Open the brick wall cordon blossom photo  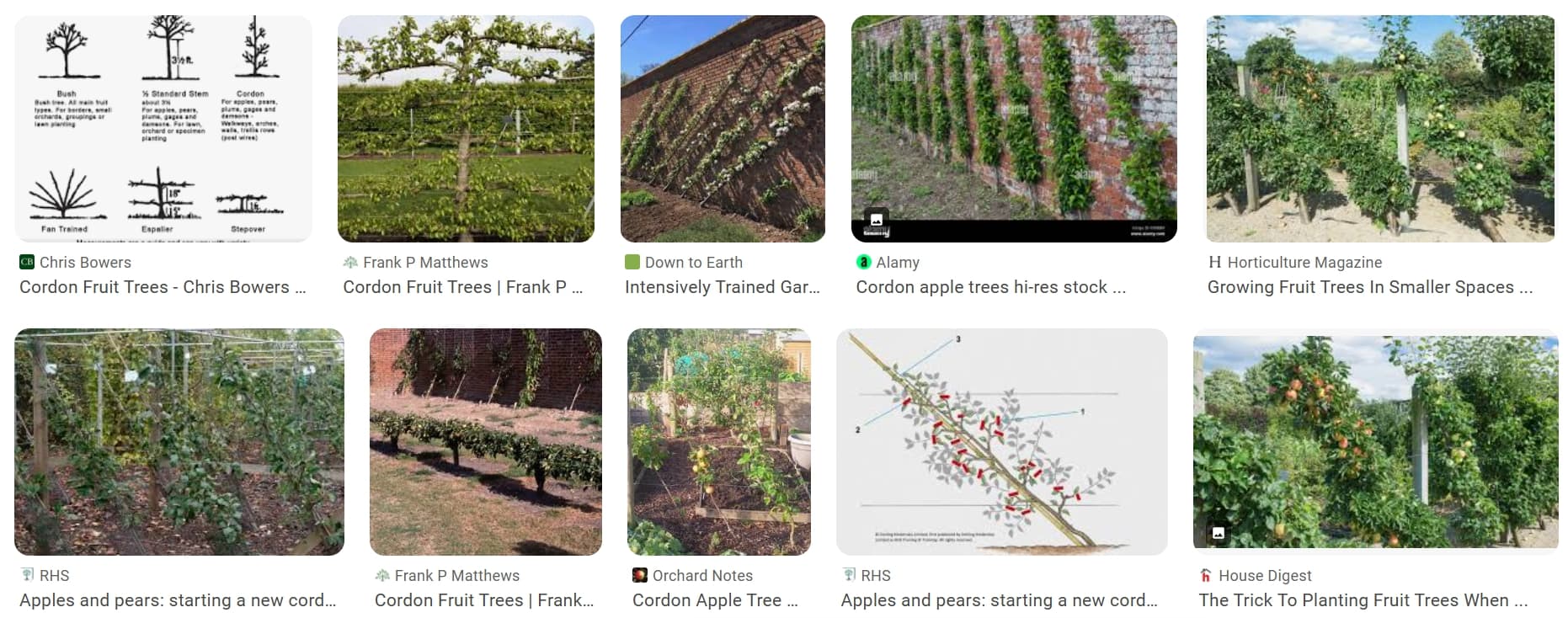[x=723, y=128]
